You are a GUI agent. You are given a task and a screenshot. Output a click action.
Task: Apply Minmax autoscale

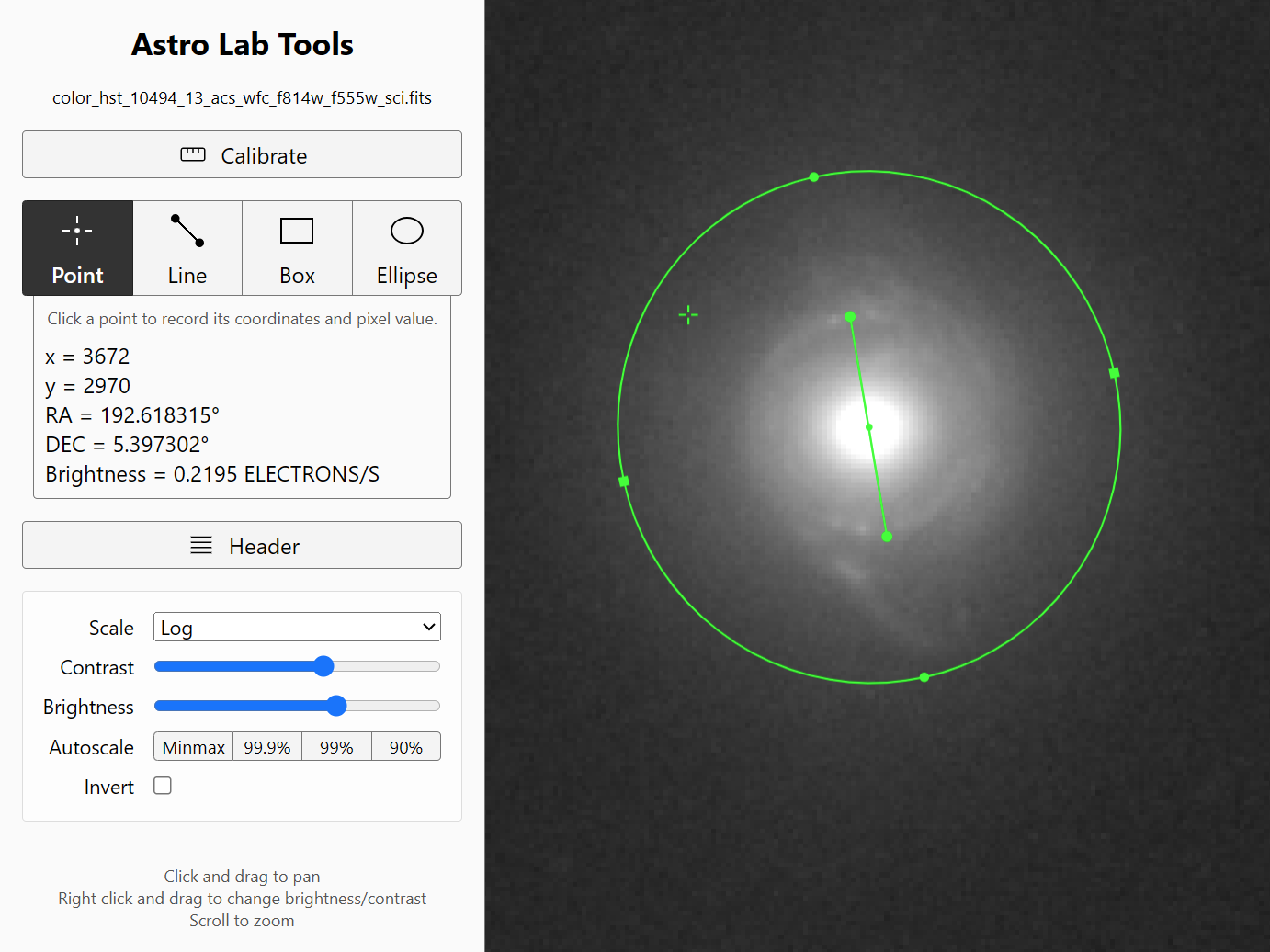coord(193,747)
